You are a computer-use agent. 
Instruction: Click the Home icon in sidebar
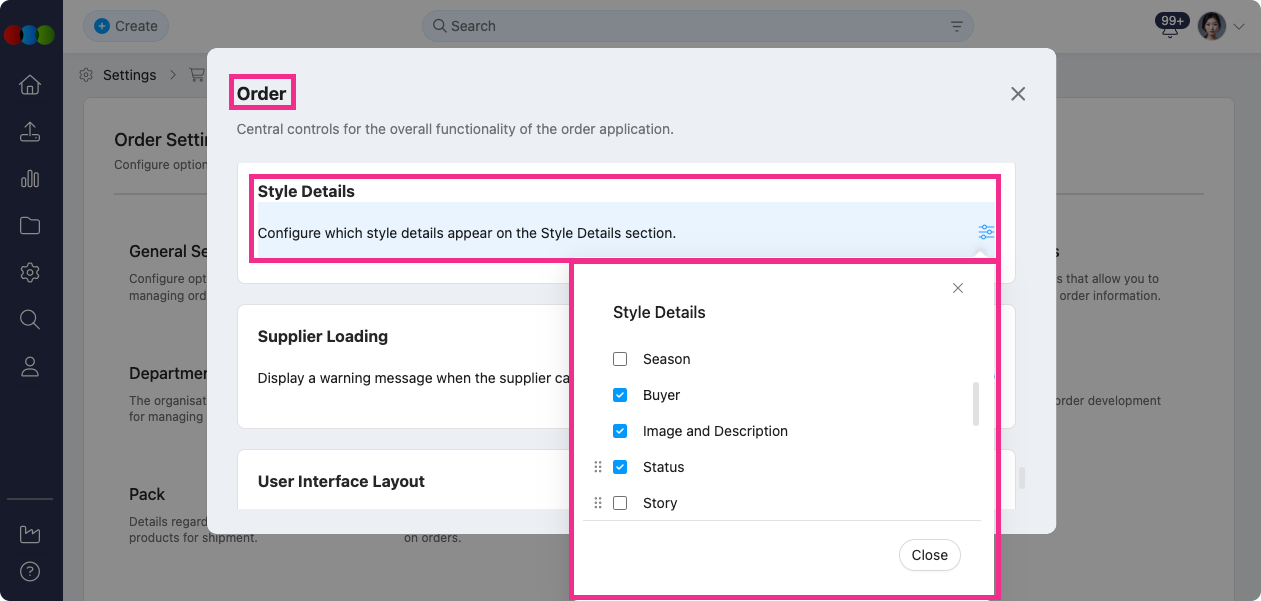[x=30, y=85]
